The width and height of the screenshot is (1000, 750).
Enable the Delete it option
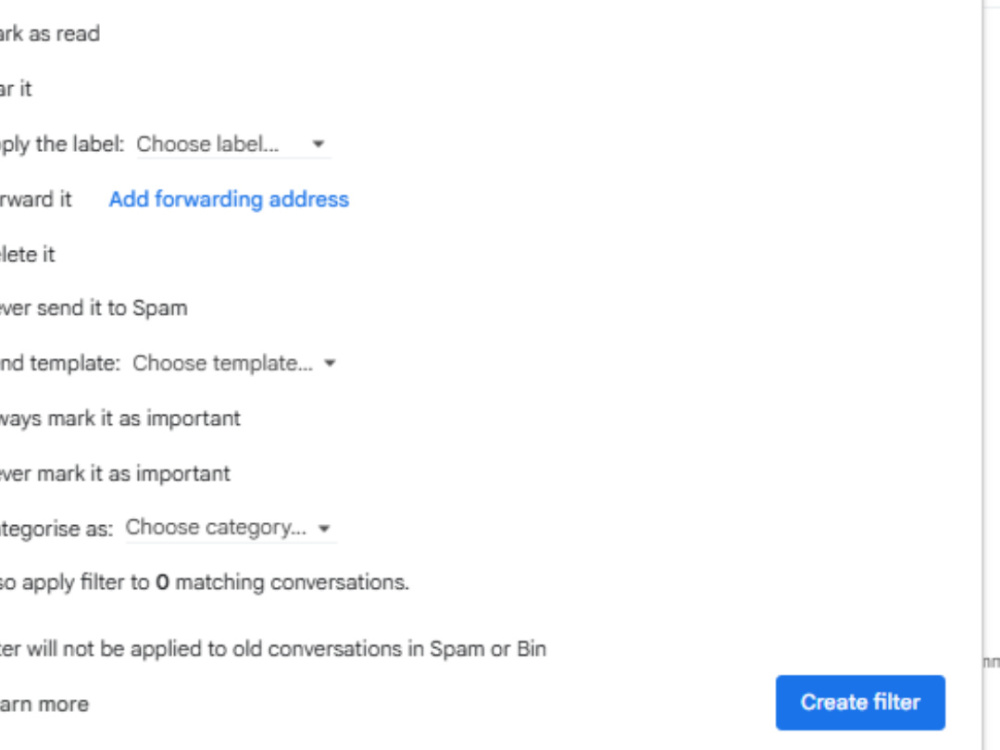tap(27, 254)
